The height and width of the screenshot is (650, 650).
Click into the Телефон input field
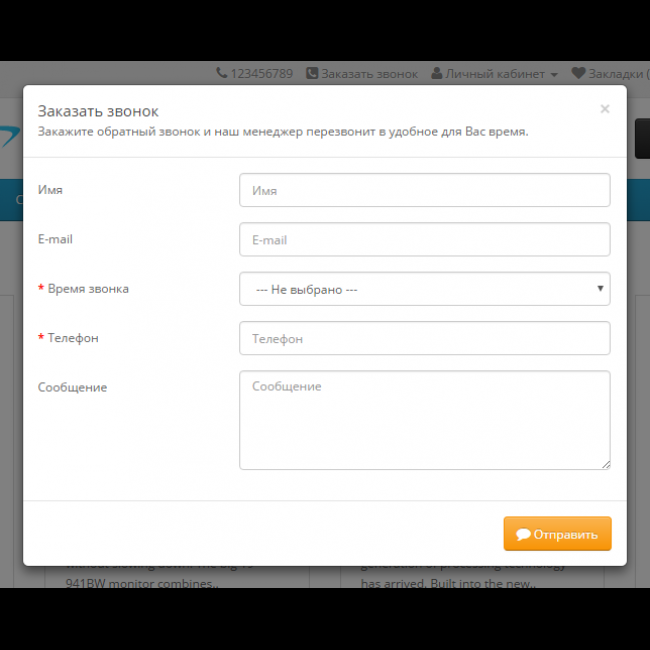click(424, 339)
